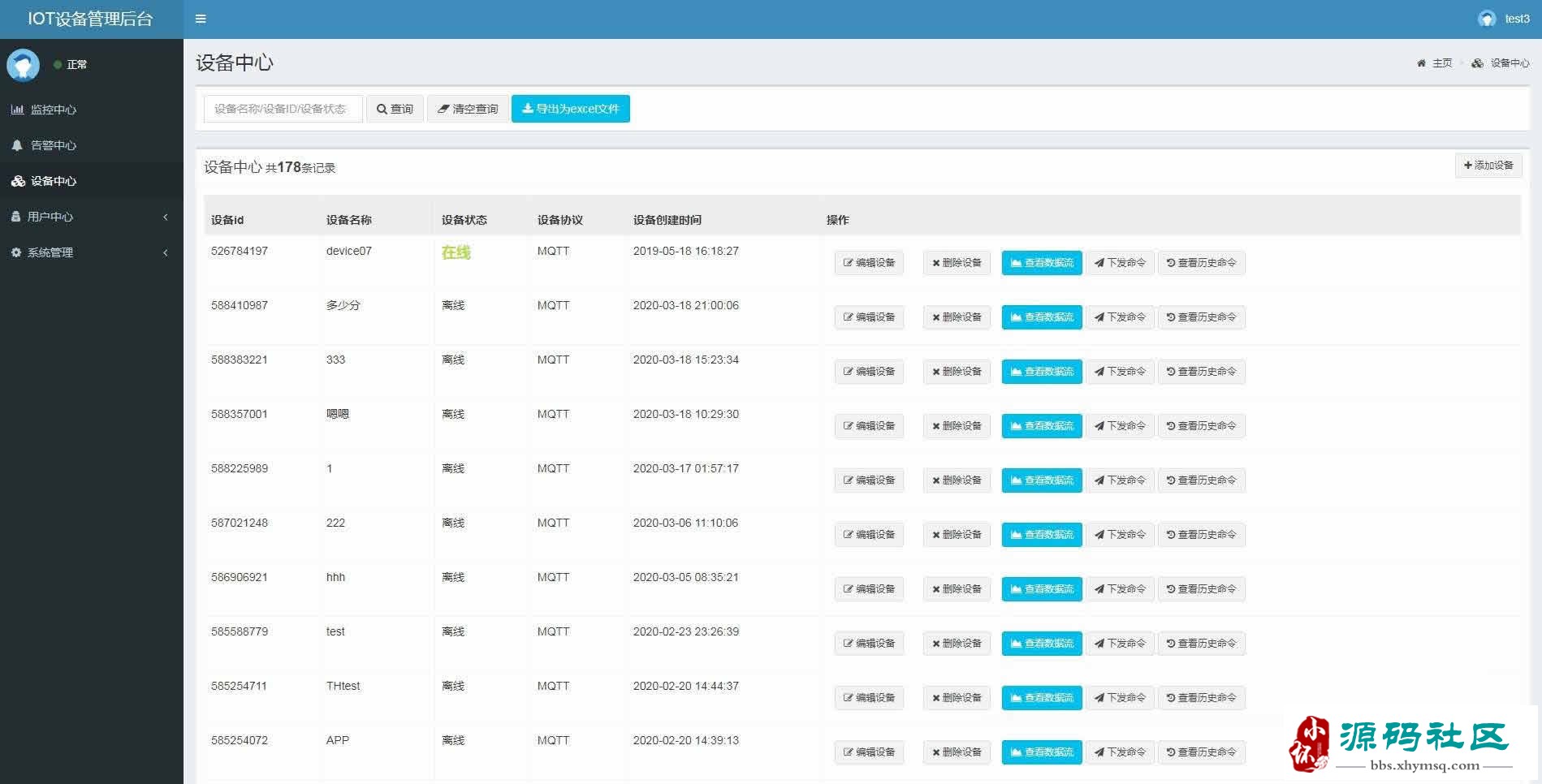Delete device with ID 588225989
Image resolution: width=1542 pixels, height=784 pixels.
coord(957,480)
